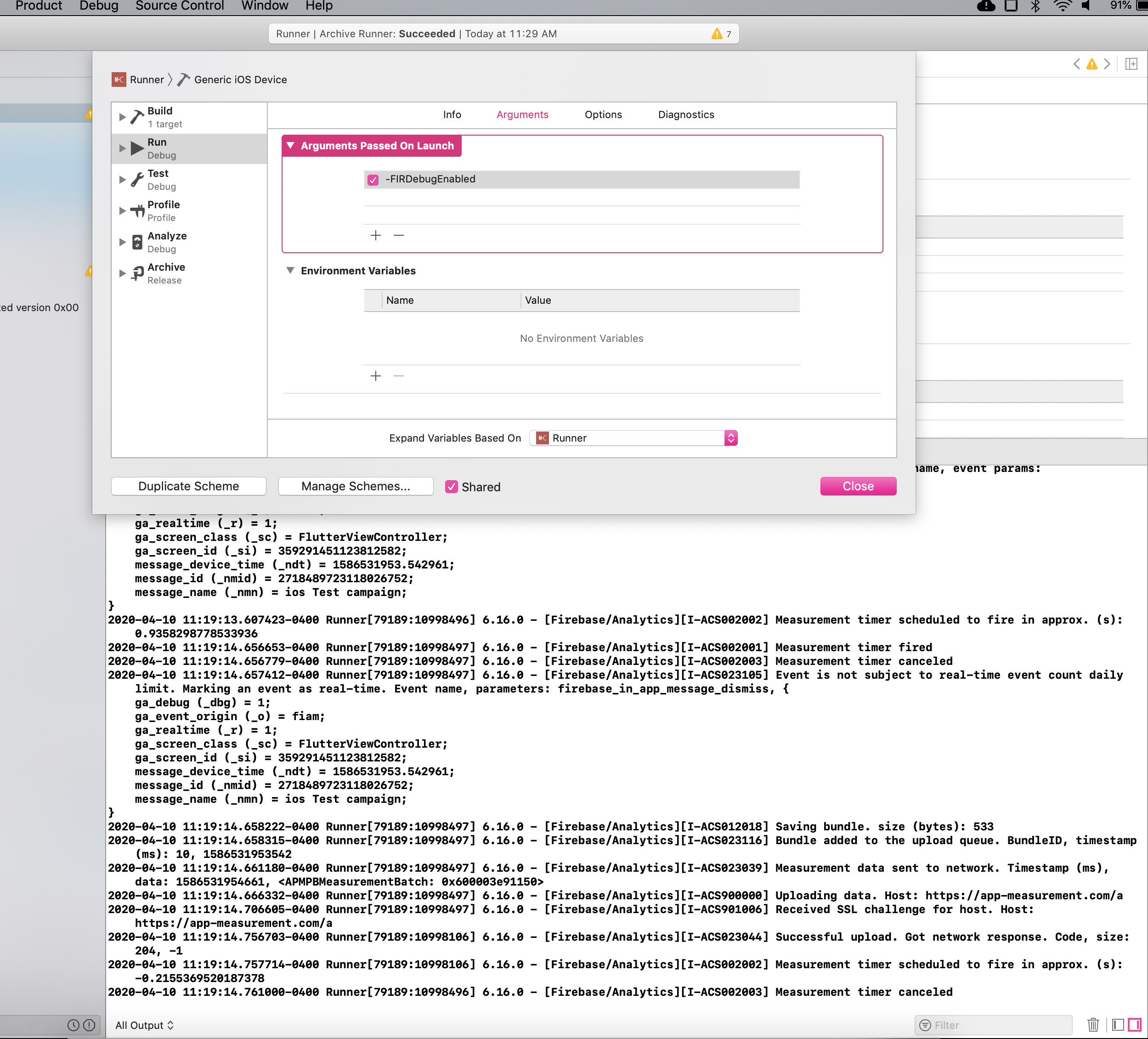Toggle the right console pane icon
Screen dimensions: 1148x1039
(1134, 1025)
